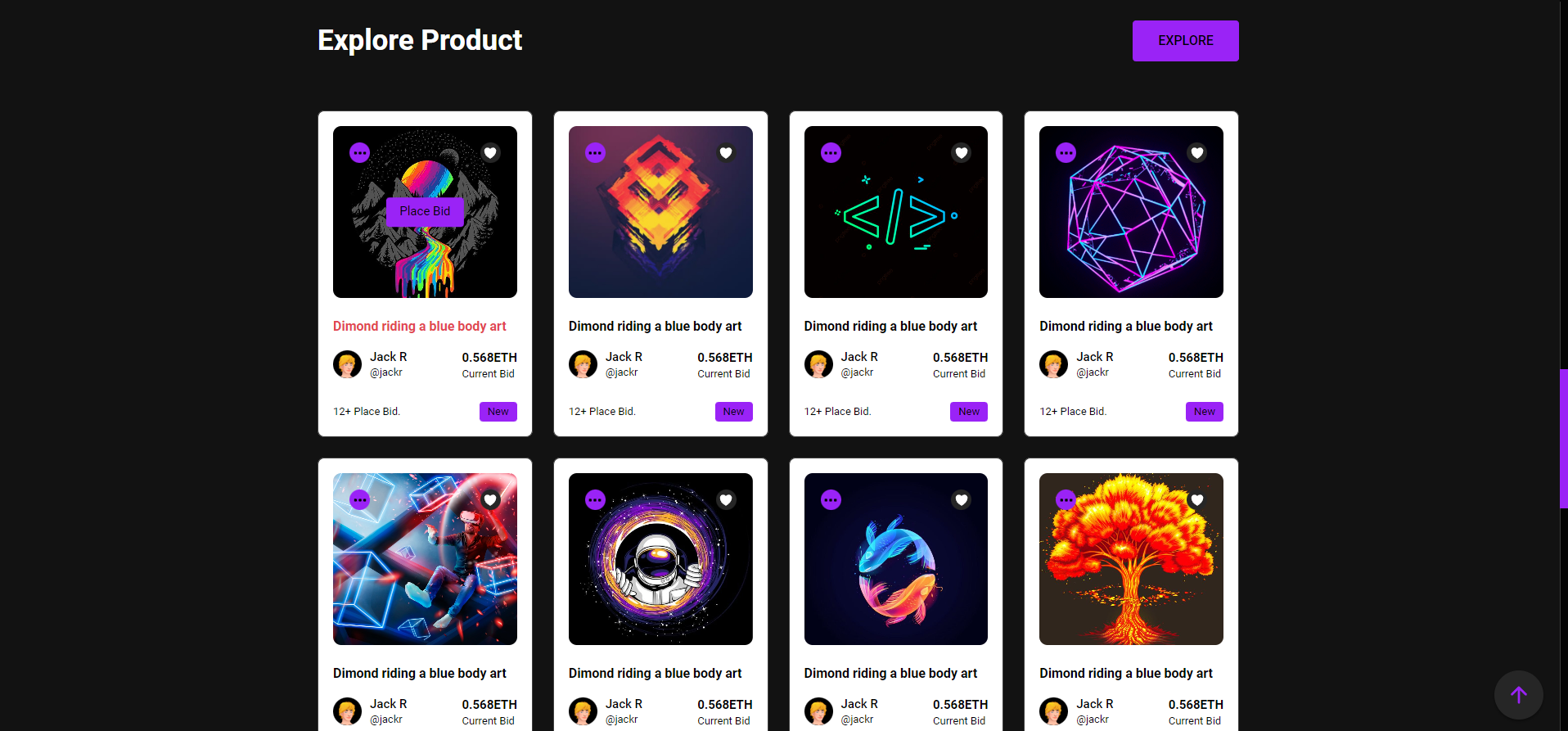Viewport: 1568px width, 731px height.
Task: Like the fiery tree artwork
Action: point(1196,499)
